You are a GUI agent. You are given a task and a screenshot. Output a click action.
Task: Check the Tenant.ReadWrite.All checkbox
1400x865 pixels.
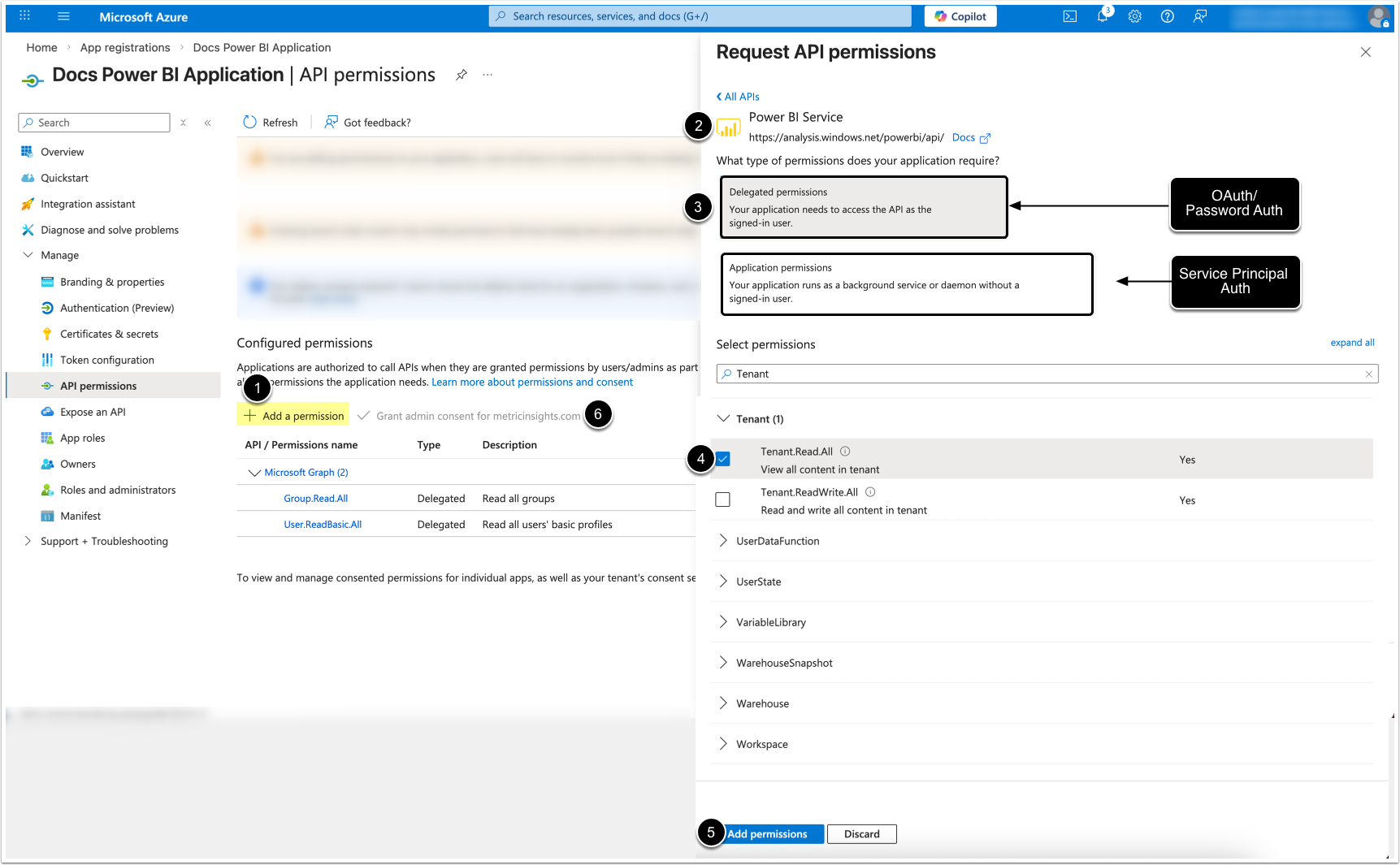tap(723, 500)
